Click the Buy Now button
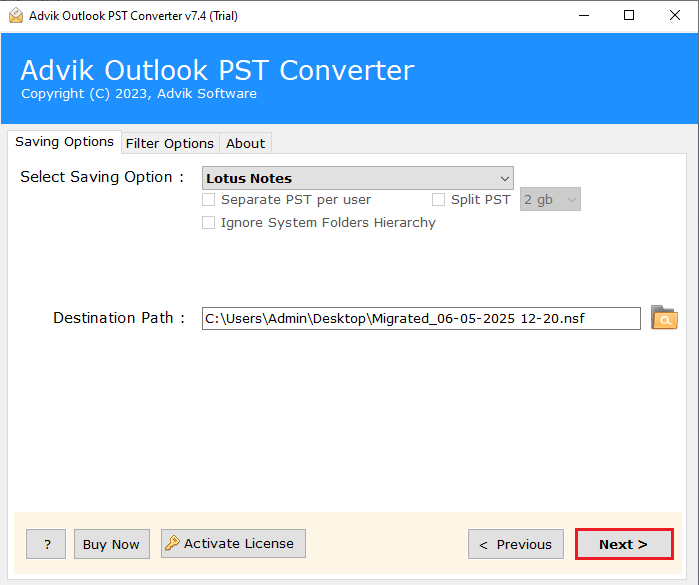Screen dimensions: 699x585 tap(111, 544)
